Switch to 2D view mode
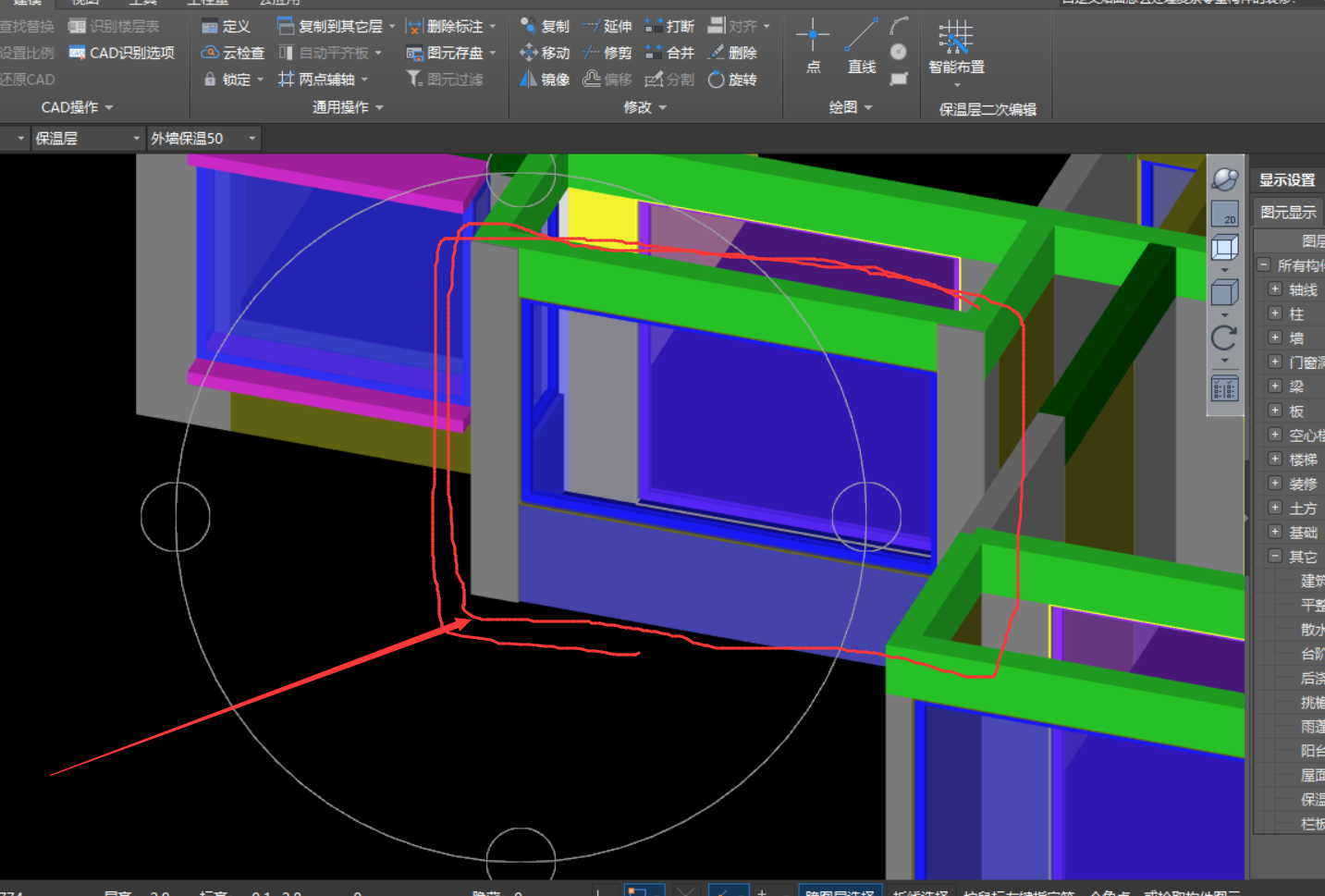This screenshot has height=896, width=1325. coord(1225,214)
